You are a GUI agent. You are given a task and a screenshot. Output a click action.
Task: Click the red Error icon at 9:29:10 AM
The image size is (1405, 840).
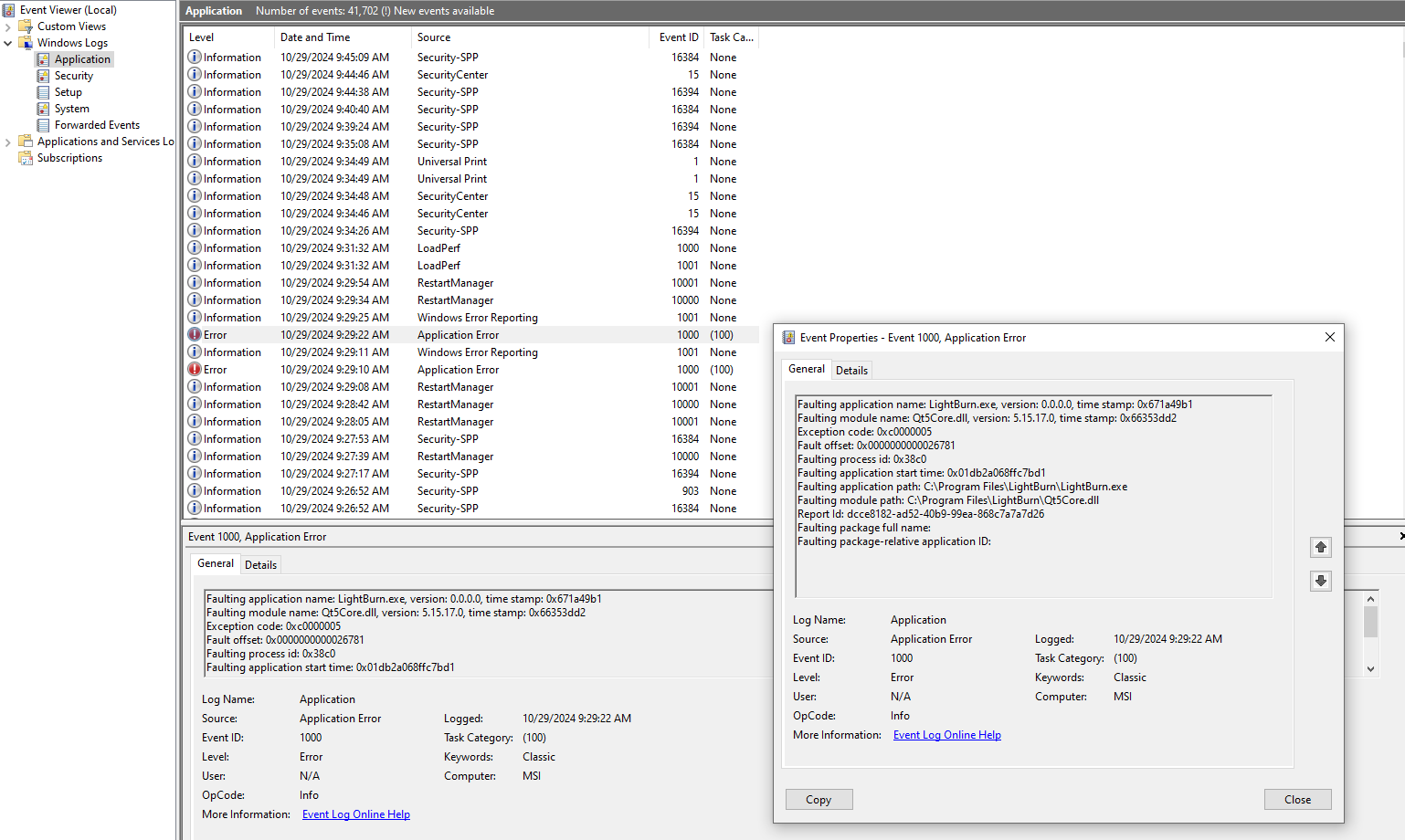click(195, 370)
